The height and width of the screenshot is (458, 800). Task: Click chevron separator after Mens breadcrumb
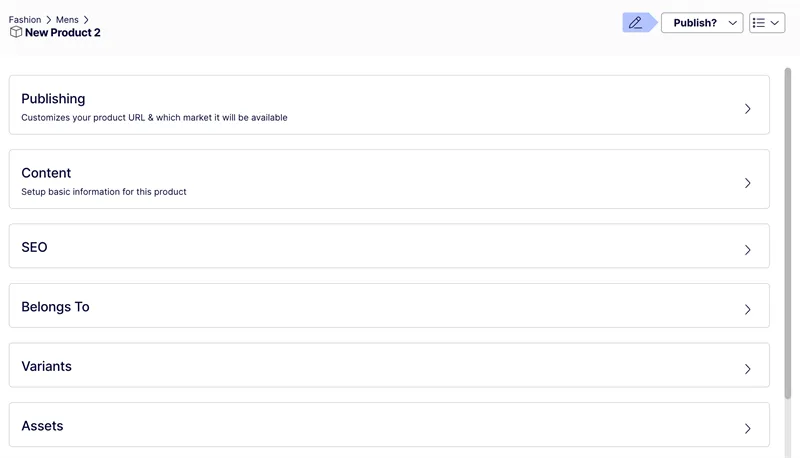[x=86, y=19]
